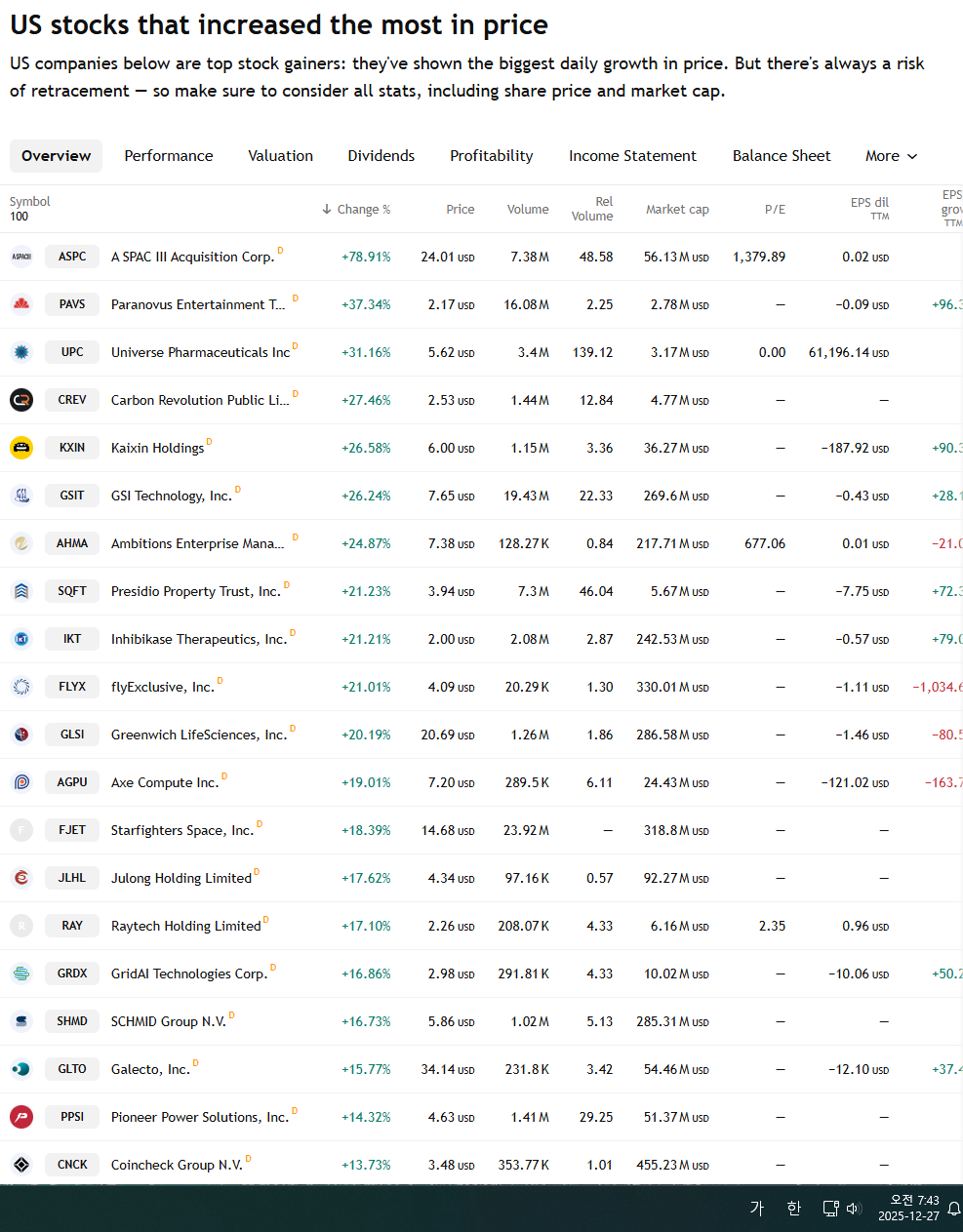Click the GRDX company logo icon
The height and width of the screenshot is (1232, 963).
21,974
